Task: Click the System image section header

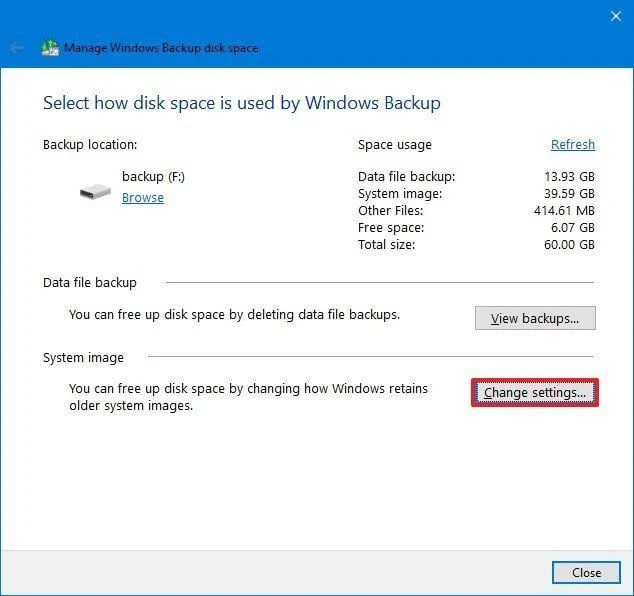Action: pyautogui.click(x=83, y=357)
